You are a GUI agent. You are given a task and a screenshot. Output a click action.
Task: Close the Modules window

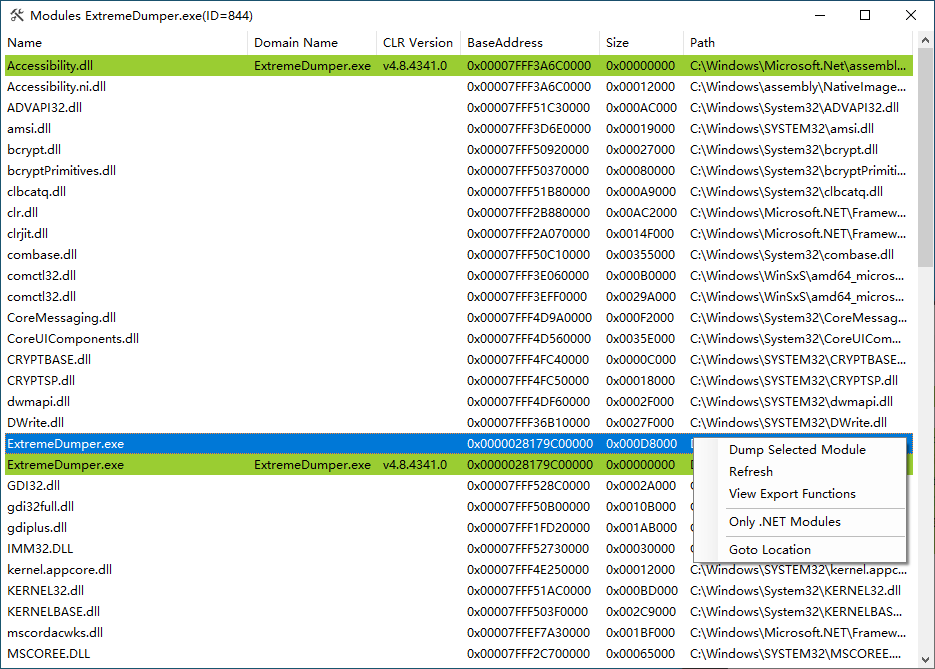911,16
